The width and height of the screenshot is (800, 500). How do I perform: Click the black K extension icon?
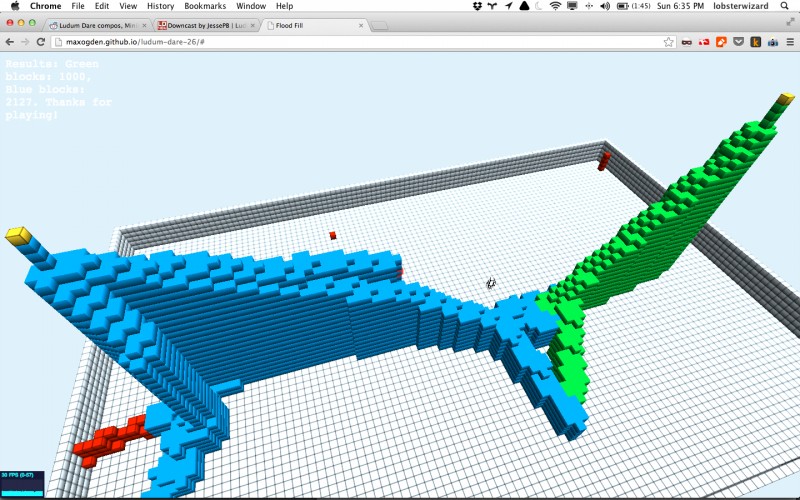pos(756,42)
